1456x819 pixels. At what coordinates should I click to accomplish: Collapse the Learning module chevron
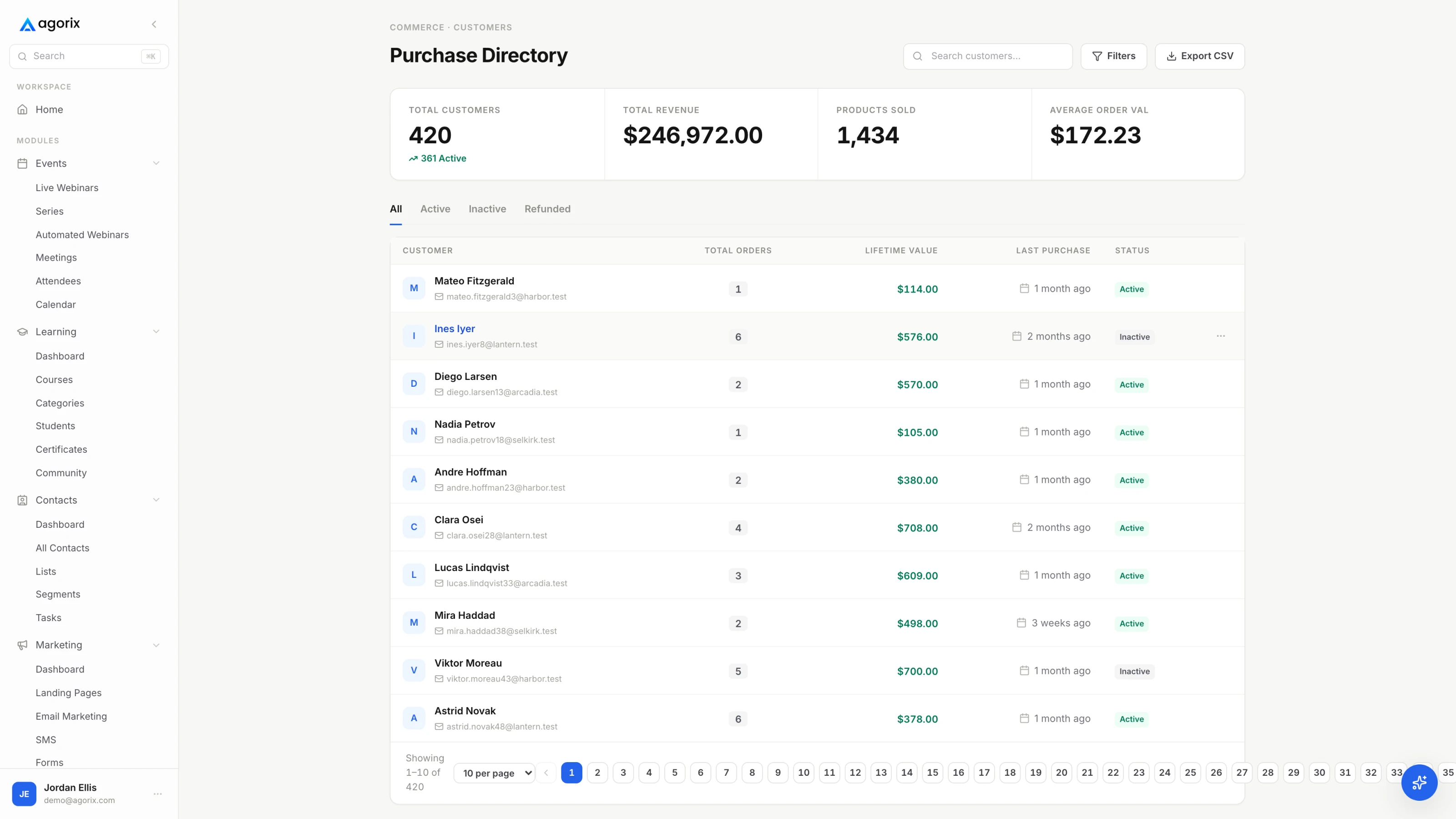(156, 332)
